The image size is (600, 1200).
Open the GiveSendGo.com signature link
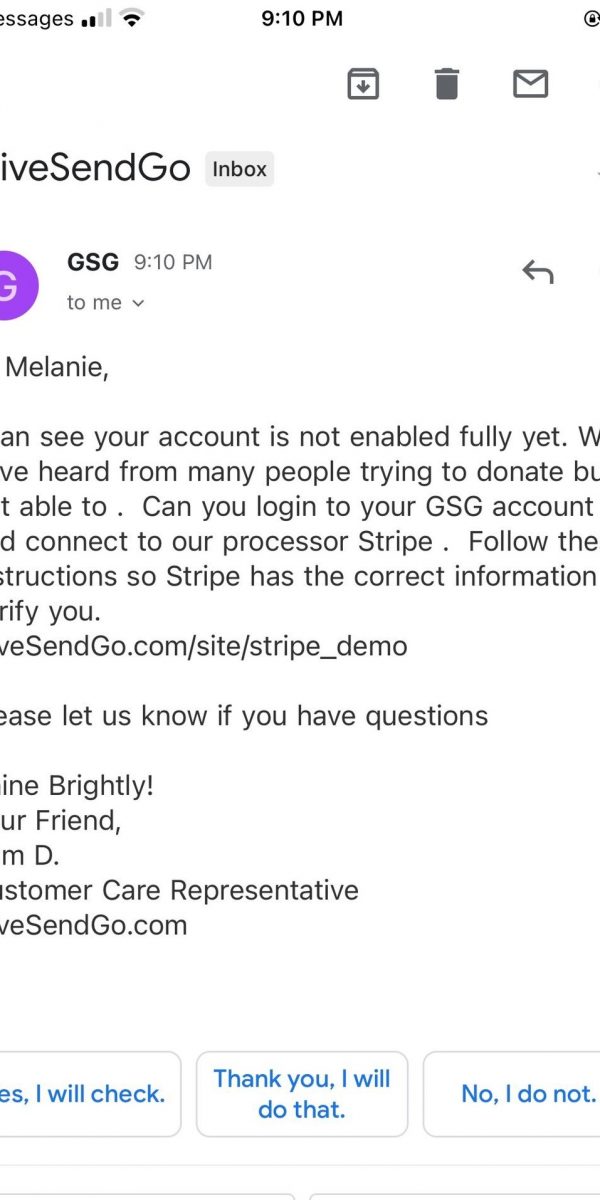[95, 925]
